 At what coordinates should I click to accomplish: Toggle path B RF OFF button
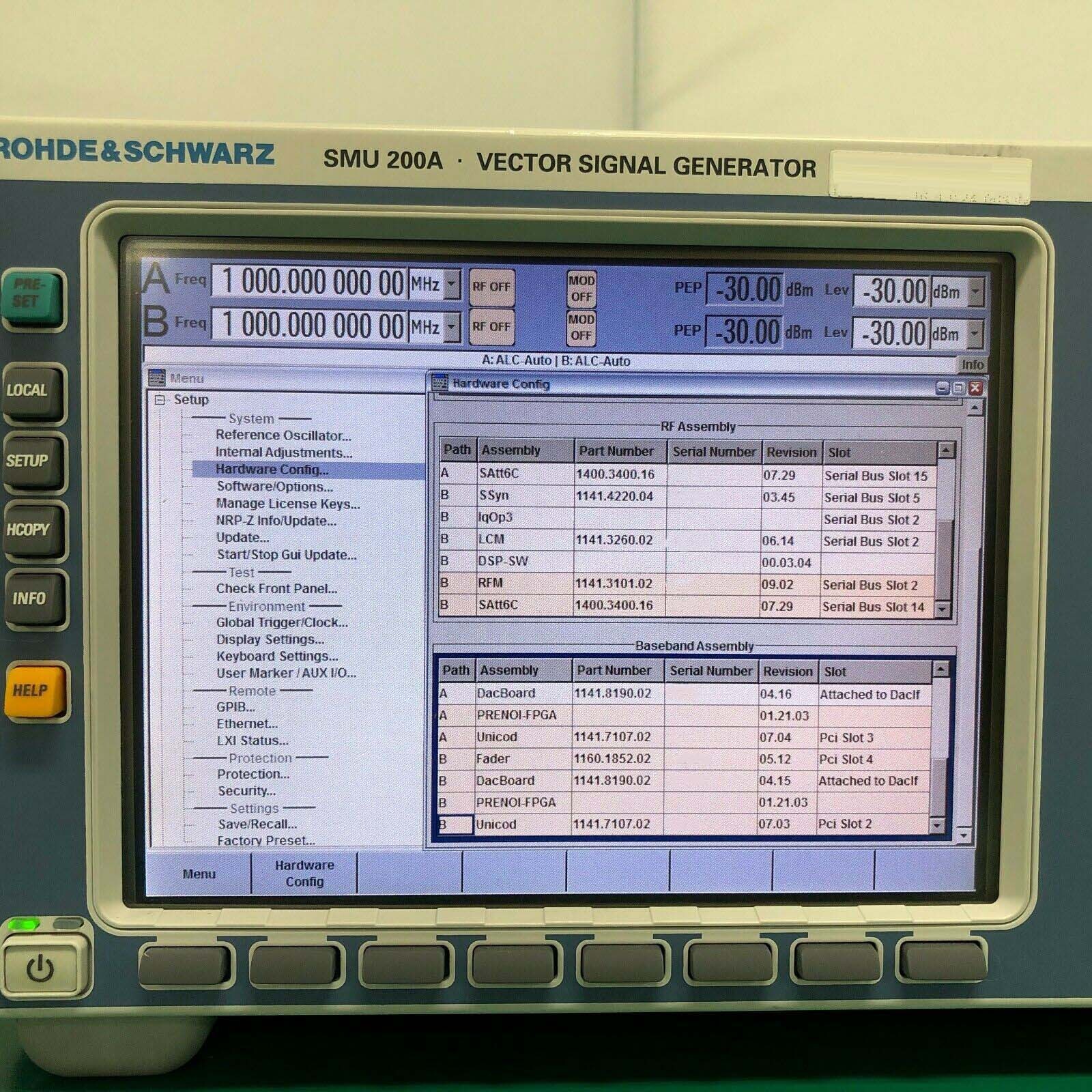[x=491, y=326]
